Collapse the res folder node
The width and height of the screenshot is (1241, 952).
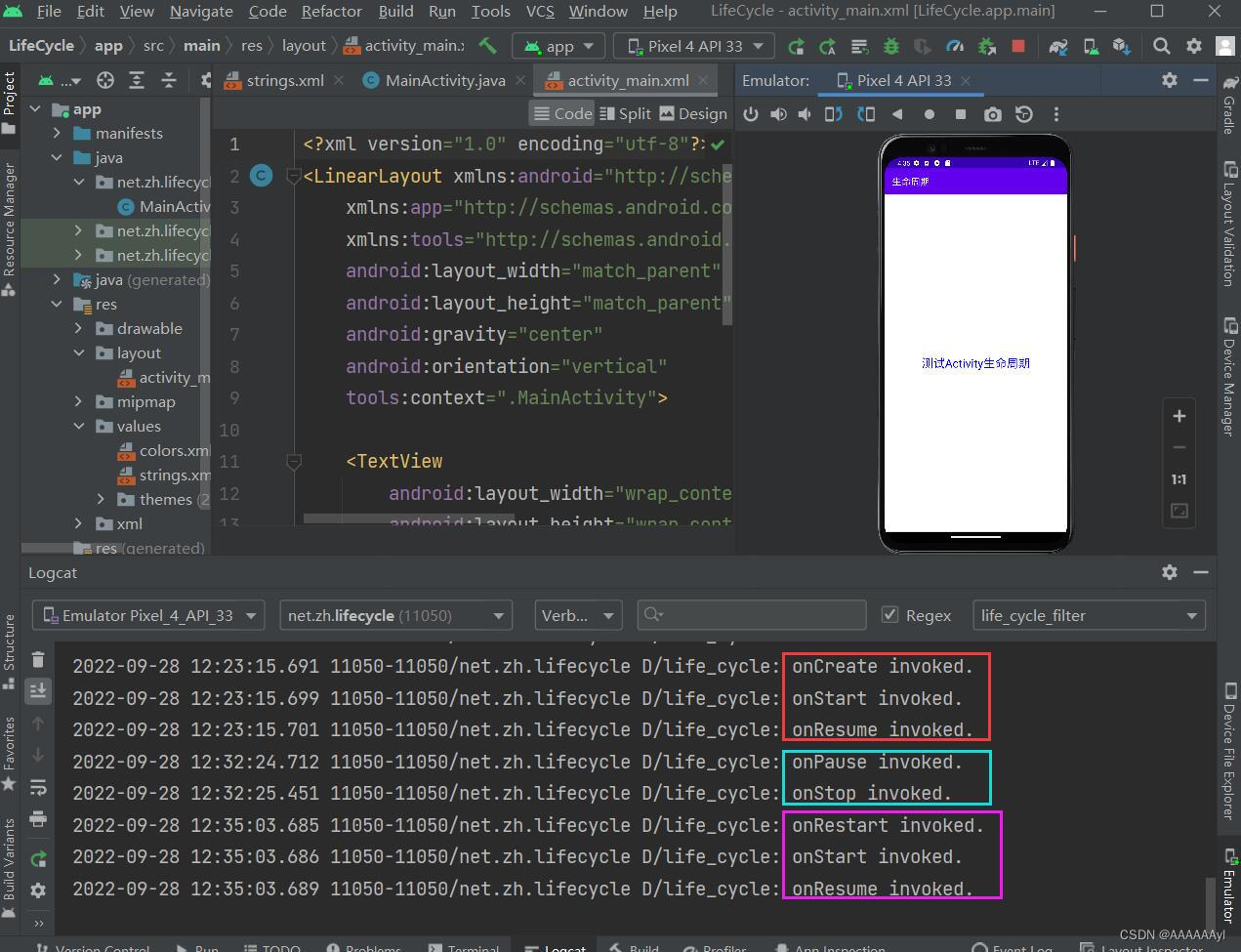(x=57, y=304)
